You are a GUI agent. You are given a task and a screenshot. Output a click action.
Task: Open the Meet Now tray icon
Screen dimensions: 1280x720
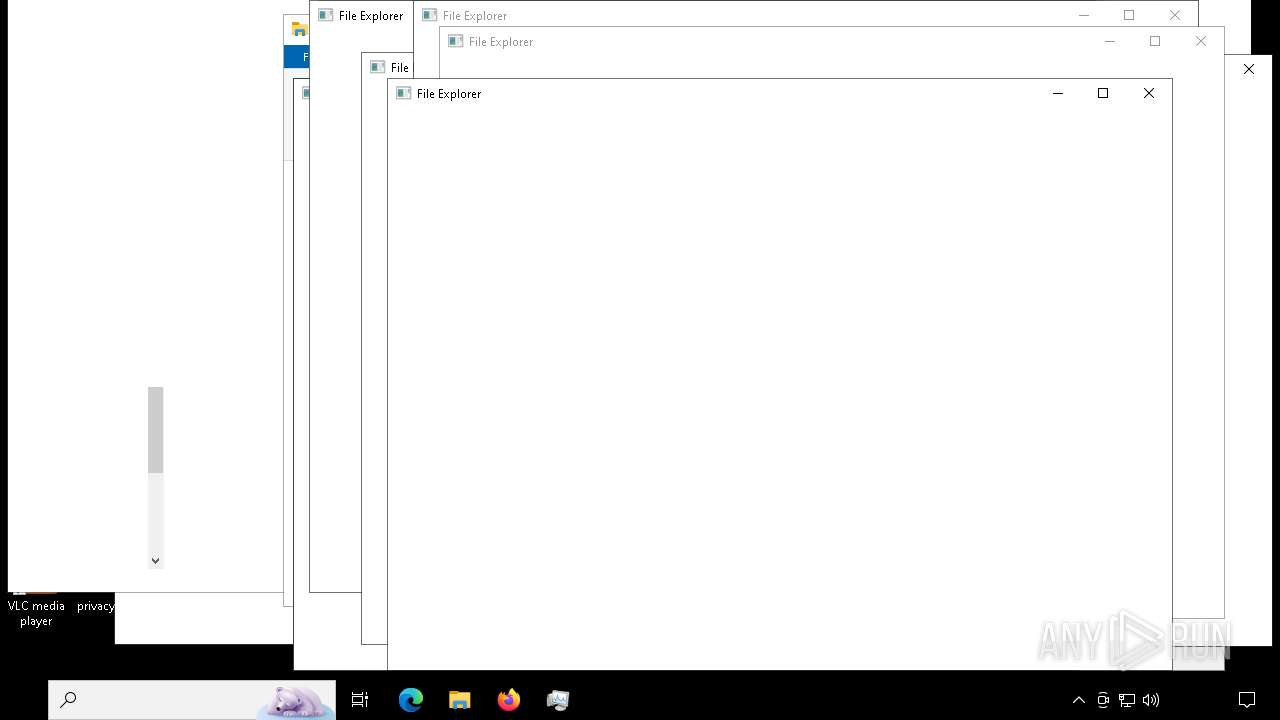(1103, 700)
